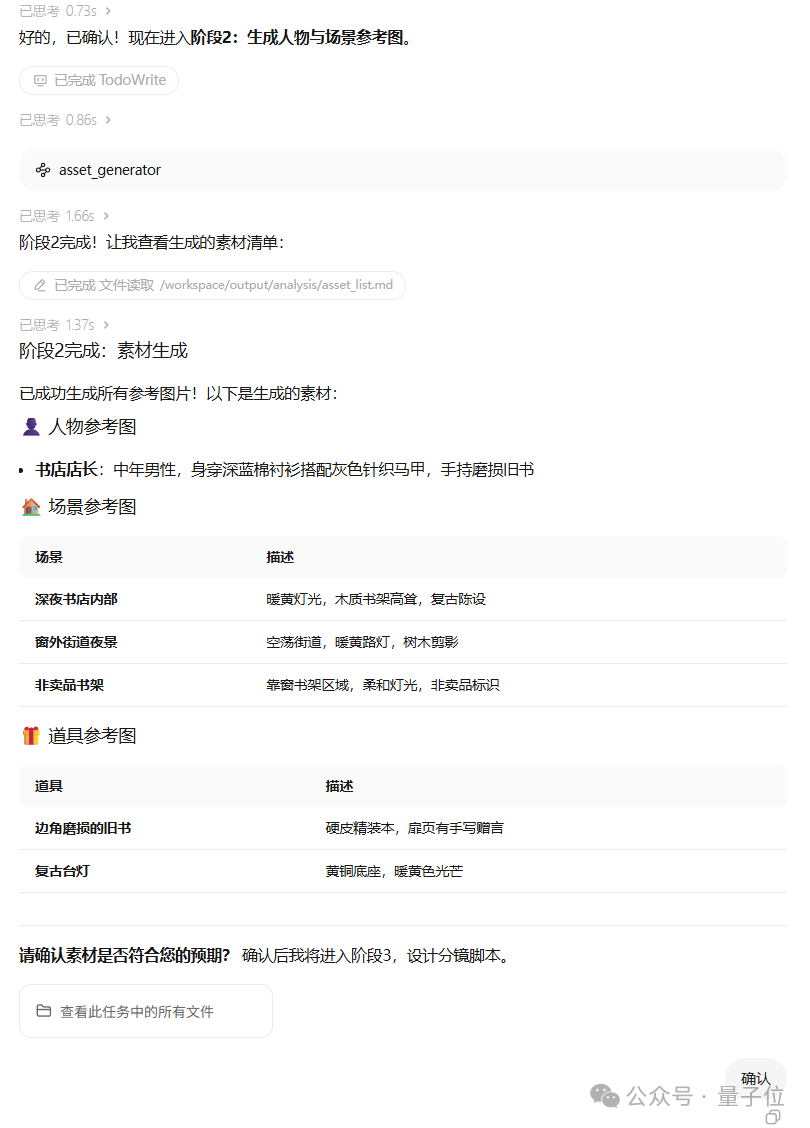Image resolution: width=810 pixels, height=1128 pixels.
Task: Click the folder icon on the files button
Action: coord(41,1010)
